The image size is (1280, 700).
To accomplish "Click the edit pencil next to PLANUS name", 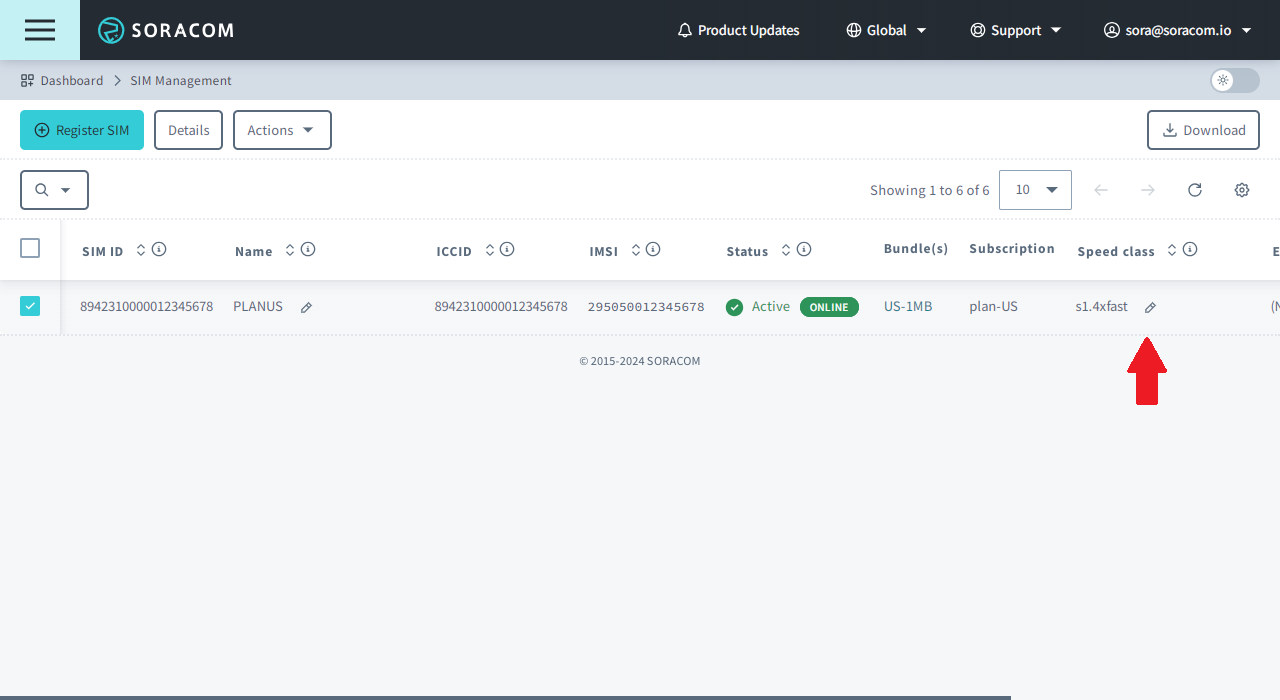I will pos(306,308).
